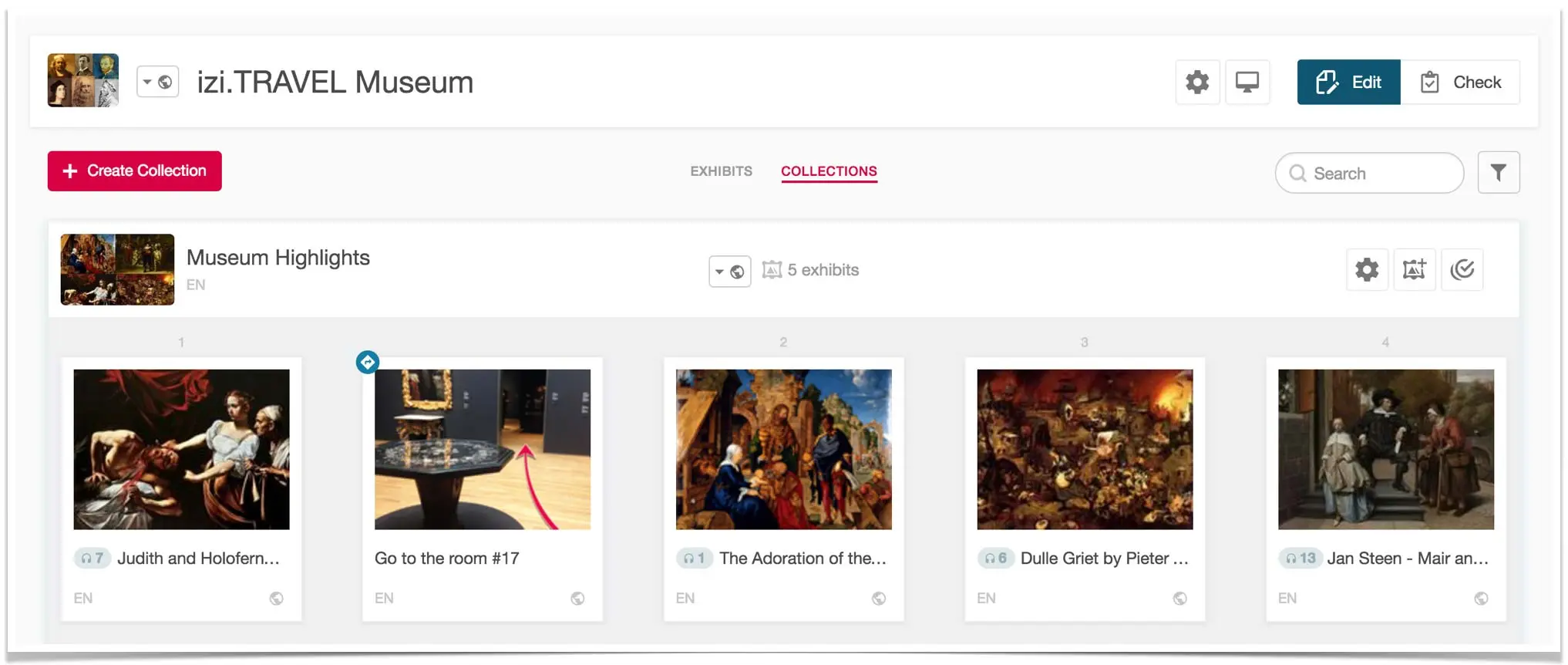Select the Collections tab
The width and height of the screenshot is (1568, 665).
(829, 171)
